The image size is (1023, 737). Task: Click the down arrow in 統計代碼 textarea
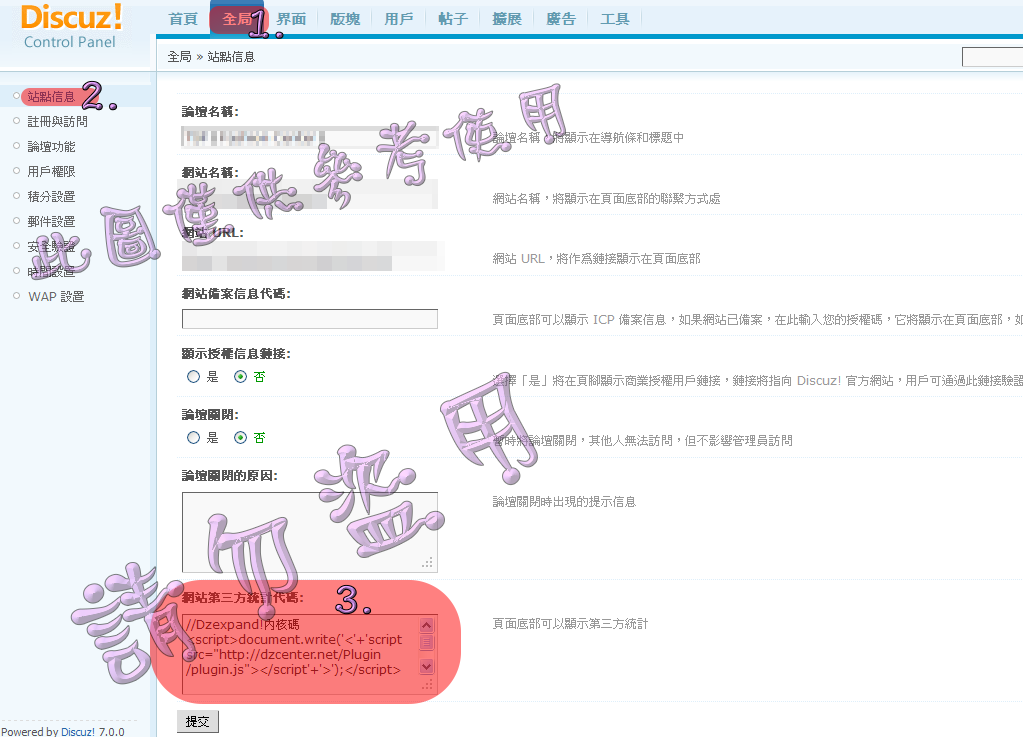pyautogui.click(x=427, y=667)
